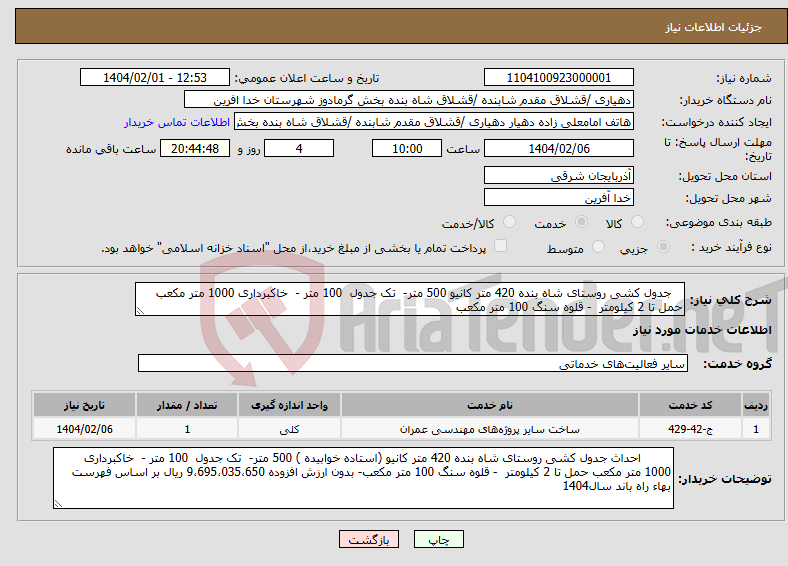The width and height of the screenshot is (788, 566).
Task: Click the چاپ (print) button
Action: [439, 539]
